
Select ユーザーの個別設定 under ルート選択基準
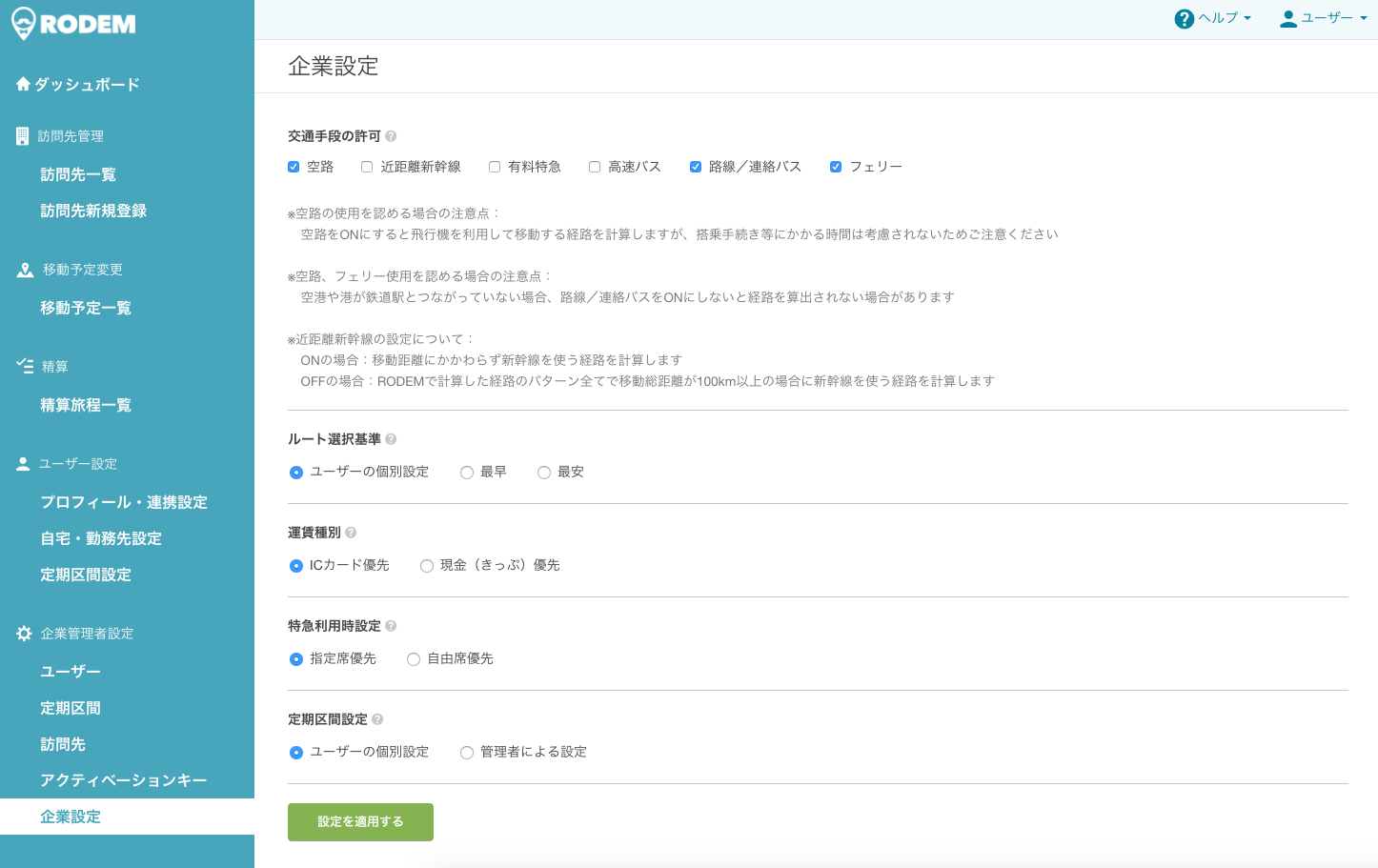pos(296,473)
